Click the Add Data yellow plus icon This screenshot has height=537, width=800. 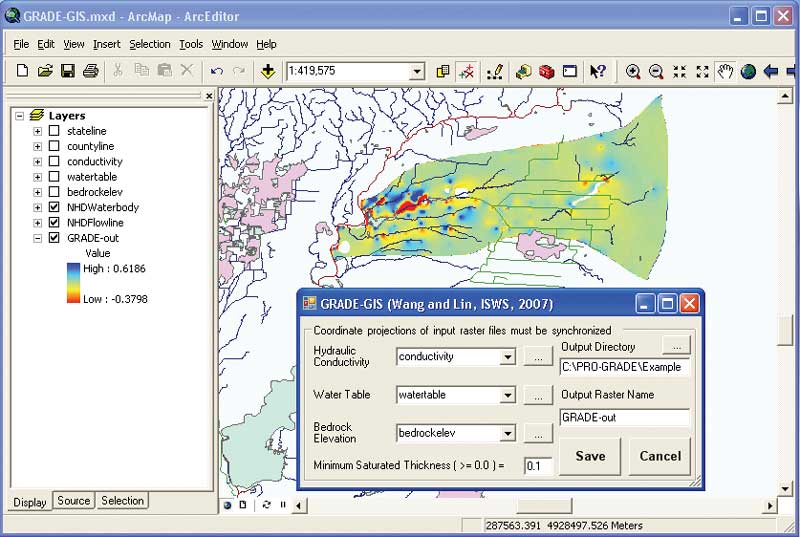pos(268,71)
